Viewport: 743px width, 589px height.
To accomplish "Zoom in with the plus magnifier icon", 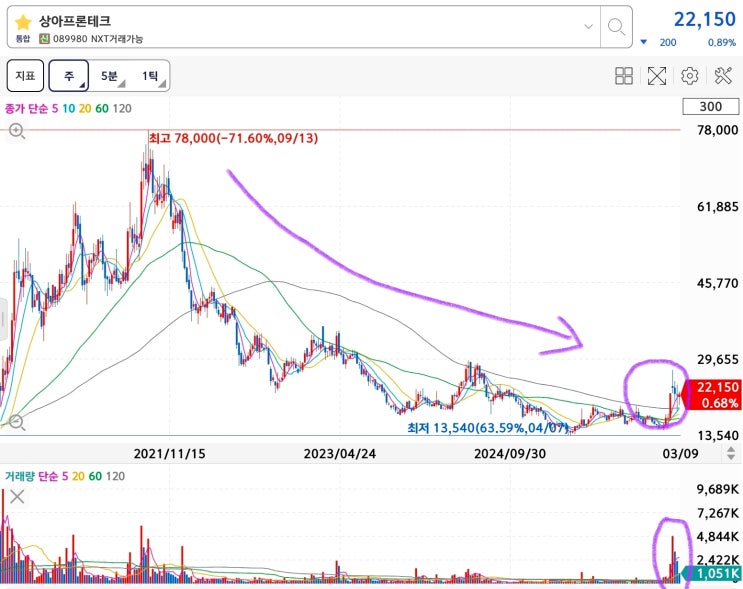I will pos(17,131).
